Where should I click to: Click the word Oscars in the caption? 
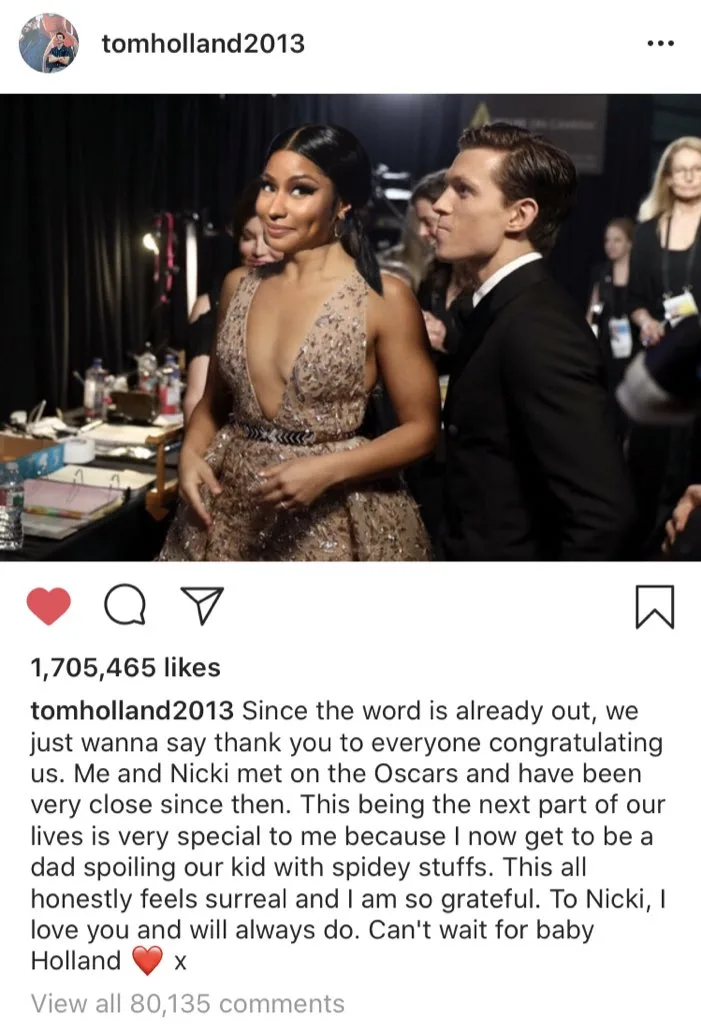click(x=416, y=773)
